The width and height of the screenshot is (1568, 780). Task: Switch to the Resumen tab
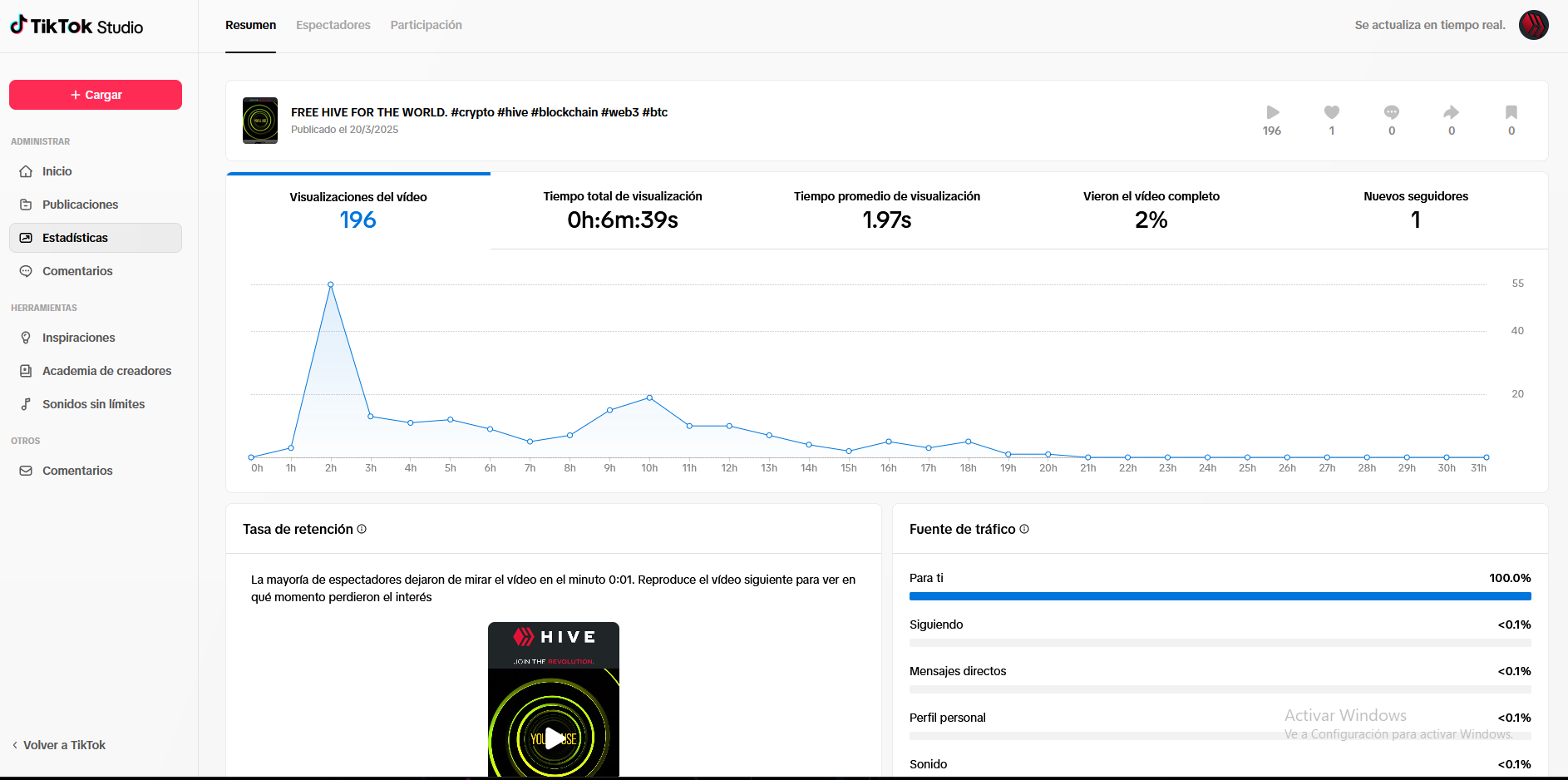(x=250, y=25)
